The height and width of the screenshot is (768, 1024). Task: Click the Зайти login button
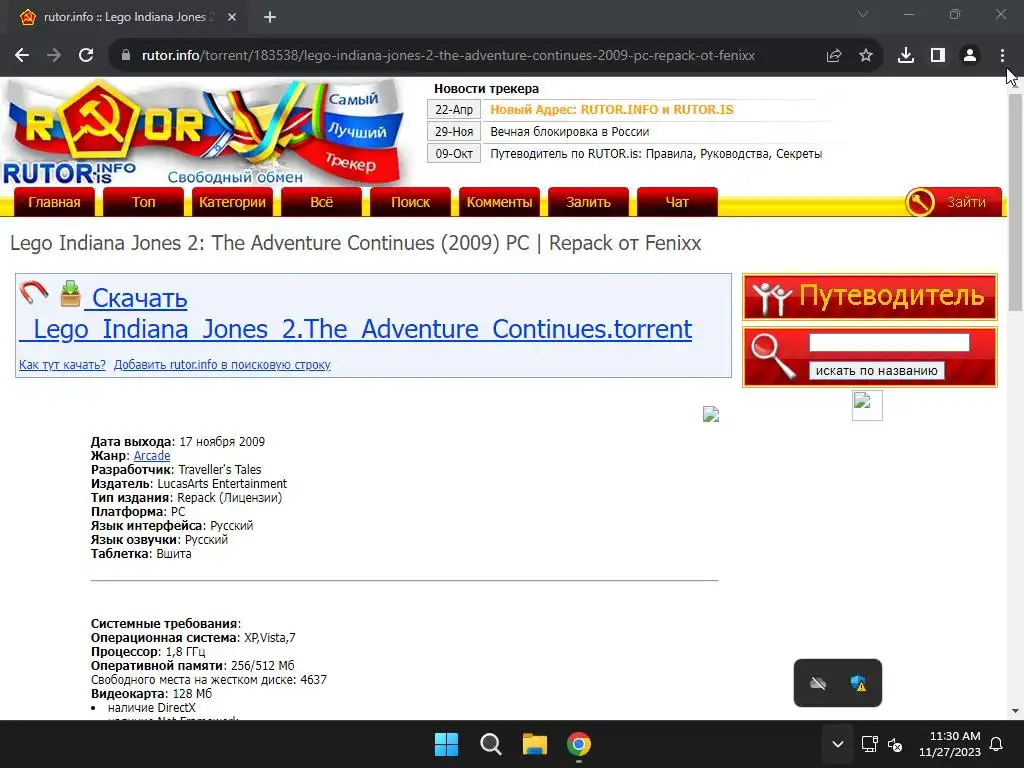click(967, 202)
